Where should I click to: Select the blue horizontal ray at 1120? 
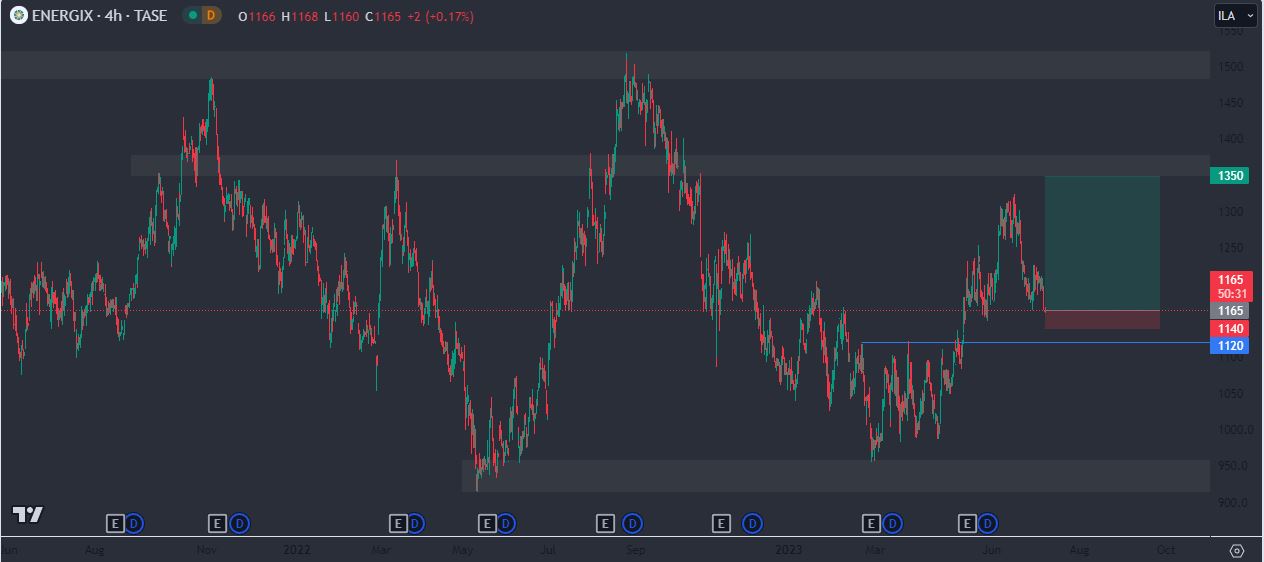point(1035,343)
